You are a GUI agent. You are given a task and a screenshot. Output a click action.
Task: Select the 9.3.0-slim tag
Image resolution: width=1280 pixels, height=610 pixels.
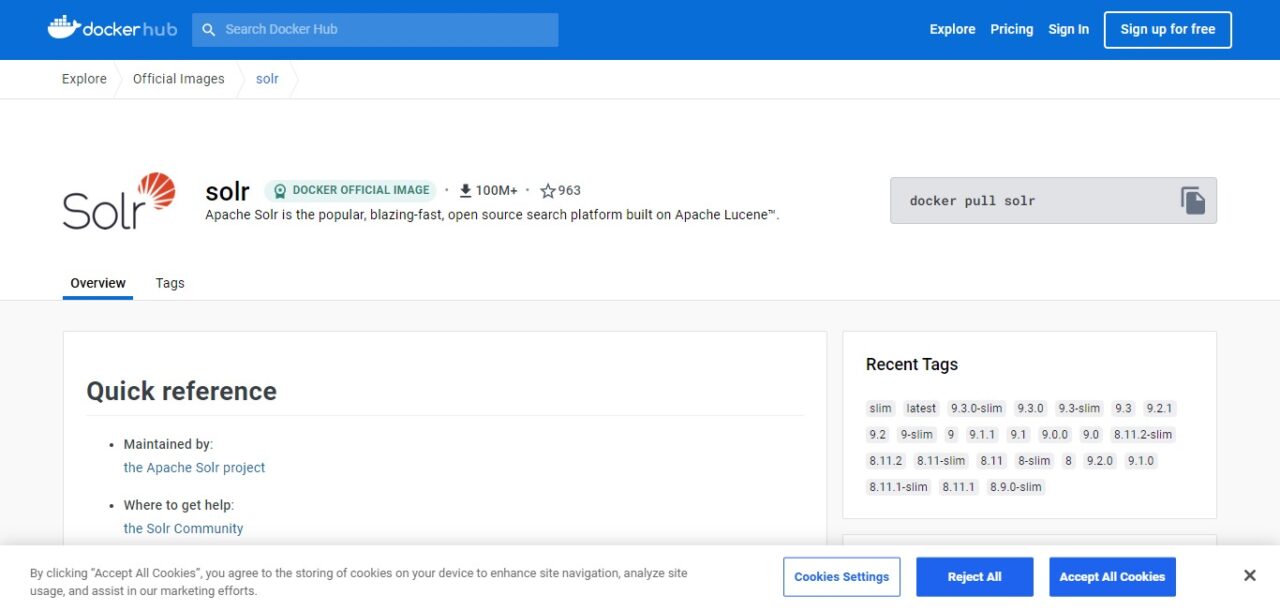pyautogui.click(x=976, y=408)
